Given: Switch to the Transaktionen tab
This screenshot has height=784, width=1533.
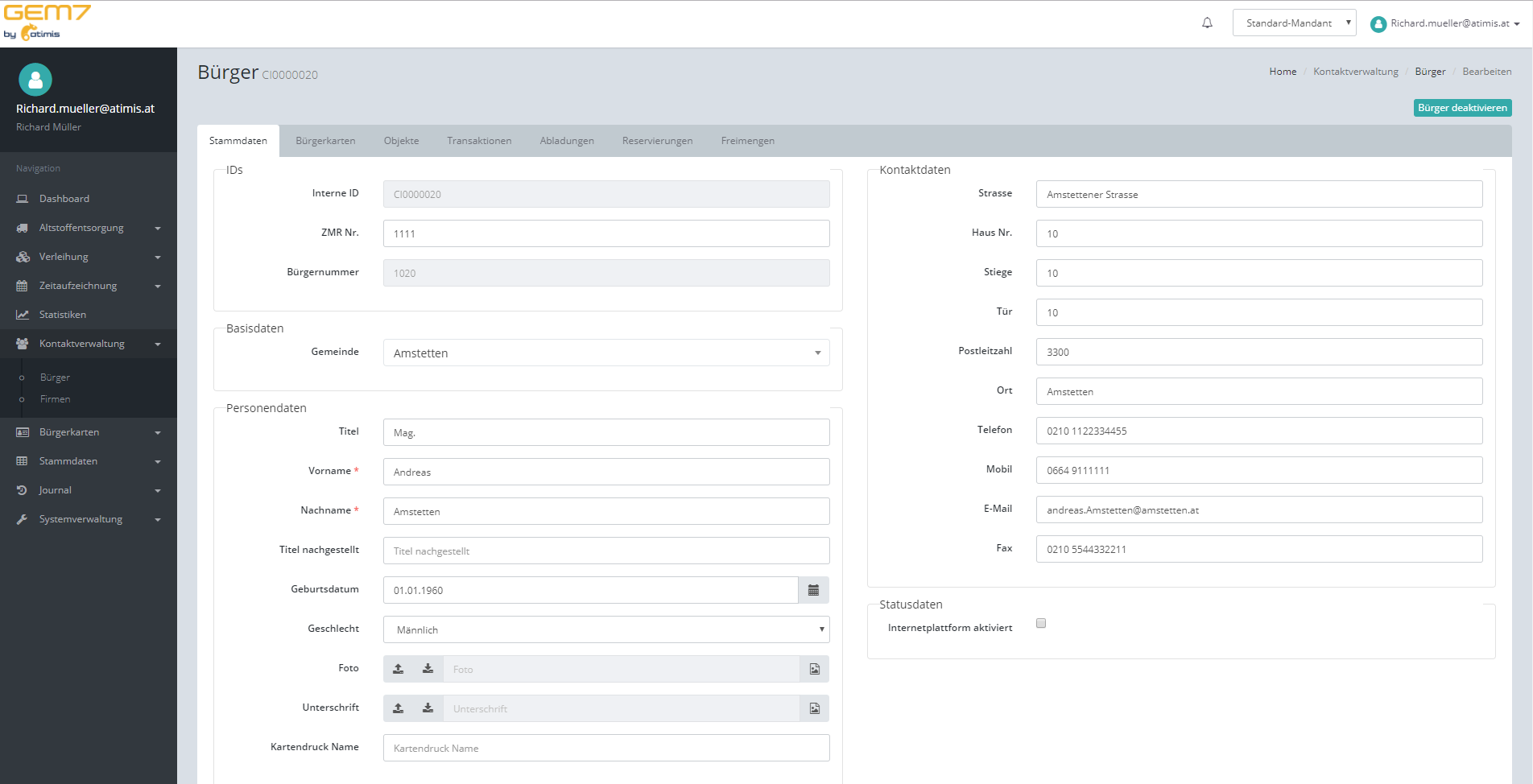Looking at the screenshot, I should (479, 141).
